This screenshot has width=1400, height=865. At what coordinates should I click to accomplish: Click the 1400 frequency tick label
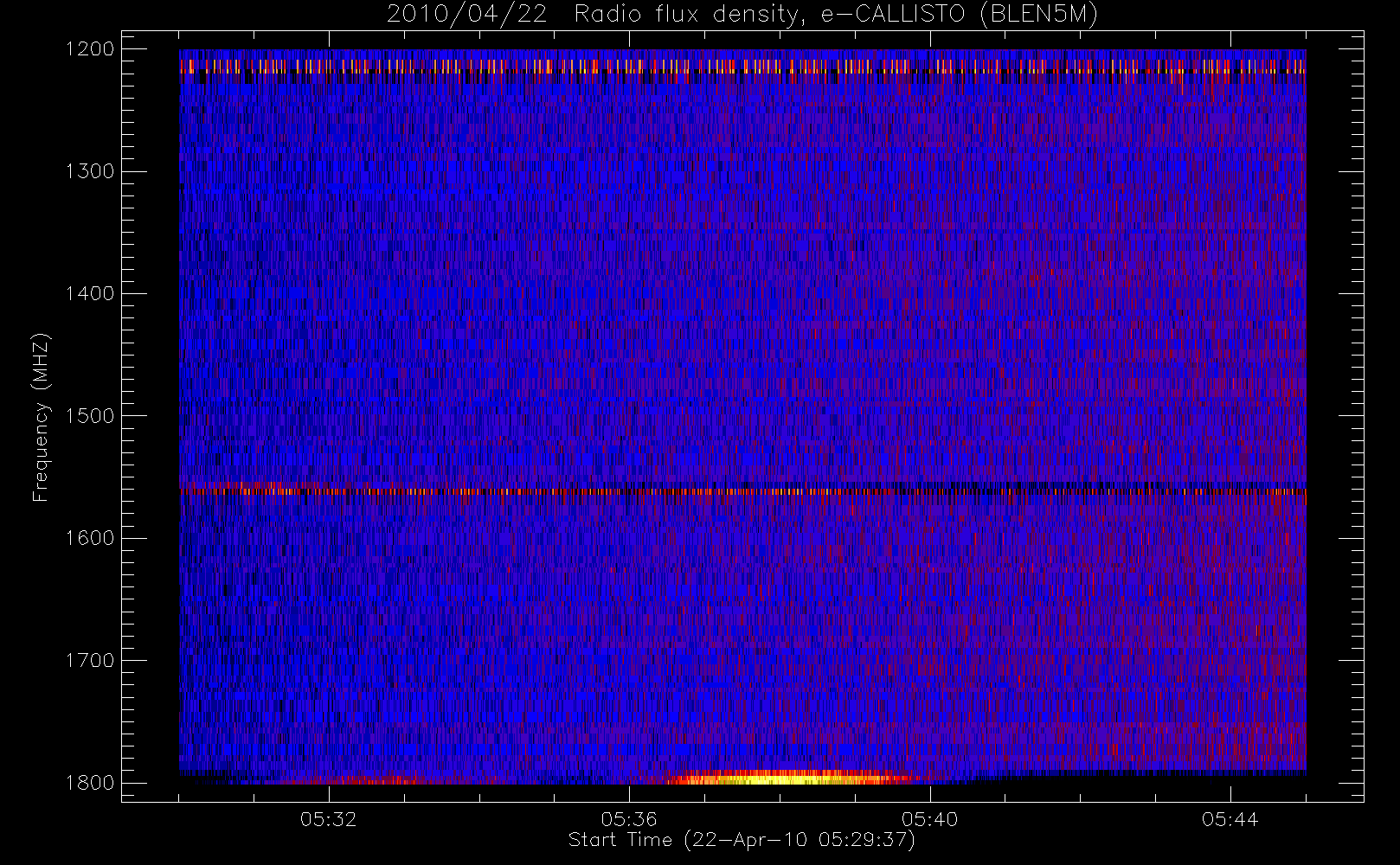click(90, 294)
